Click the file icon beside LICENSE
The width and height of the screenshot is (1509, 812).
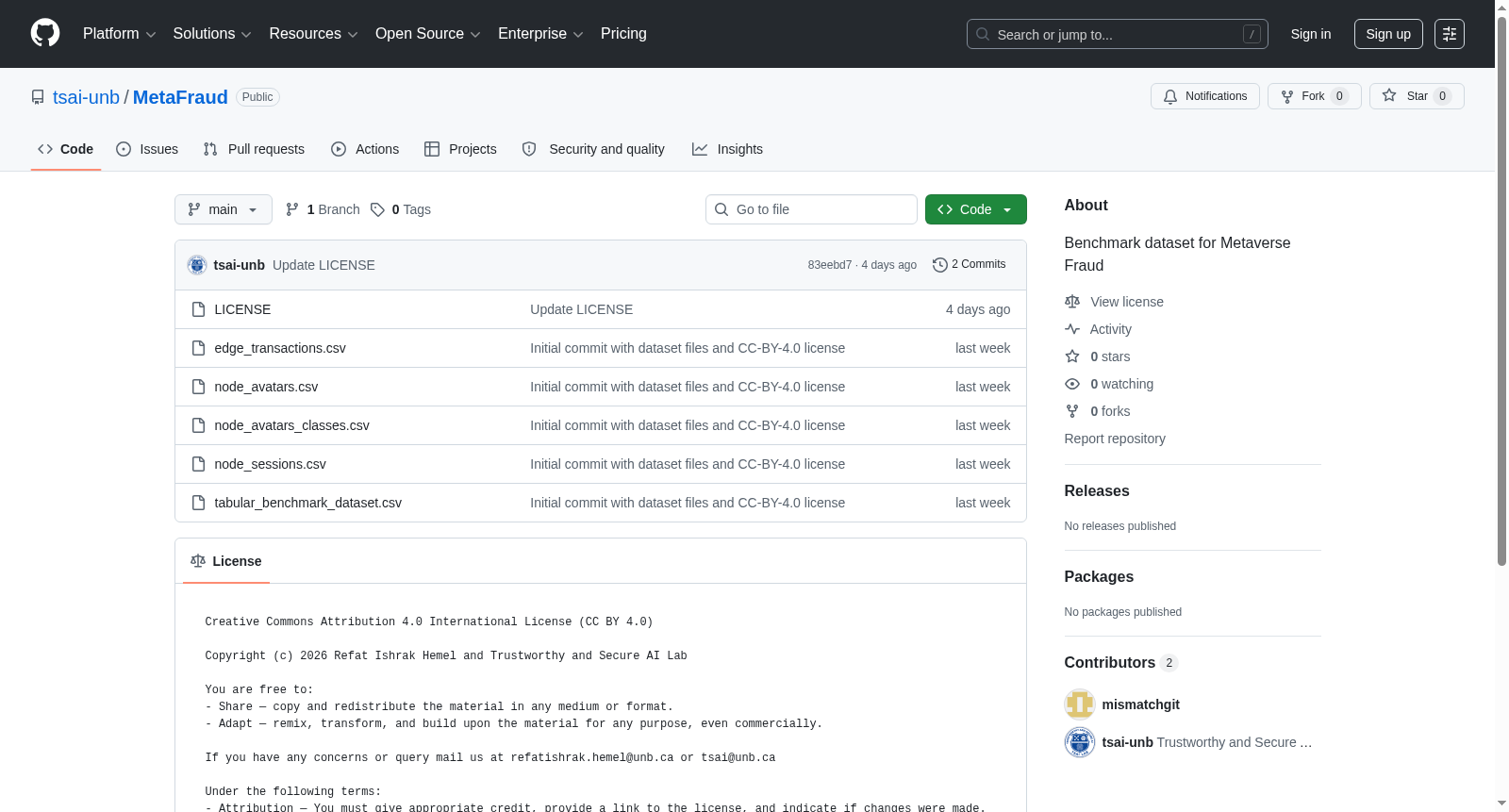[198, 309]
